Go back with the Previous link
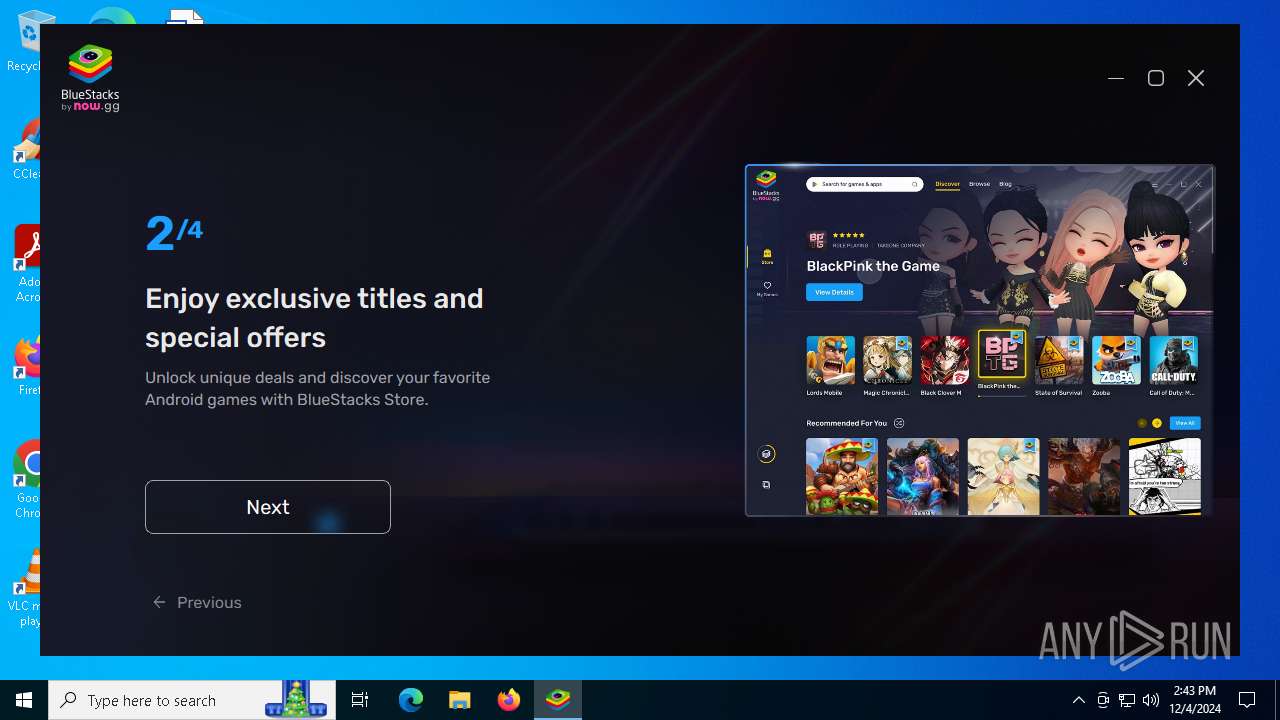The width and height of the screenshot is (1280, 720). (197, 602)
